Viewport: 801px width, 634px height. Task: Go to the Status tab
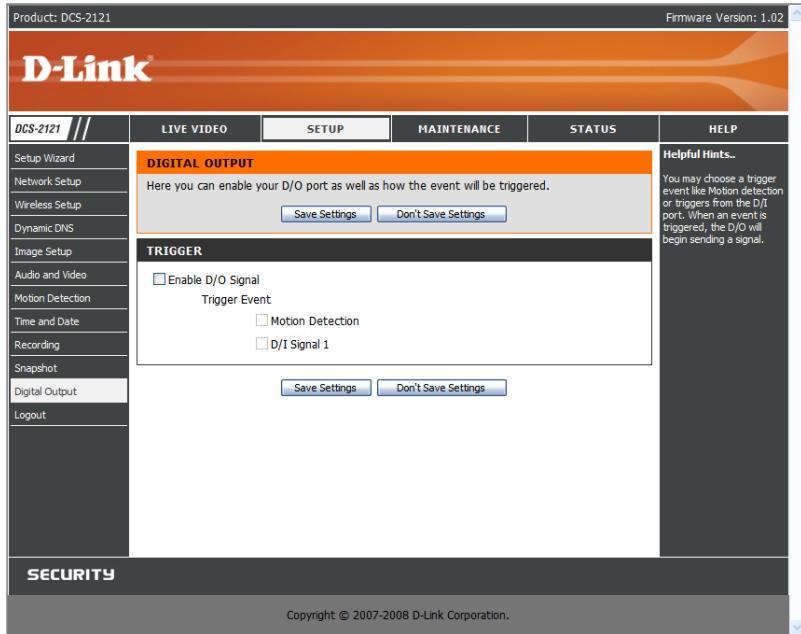[x=593, y=129]
